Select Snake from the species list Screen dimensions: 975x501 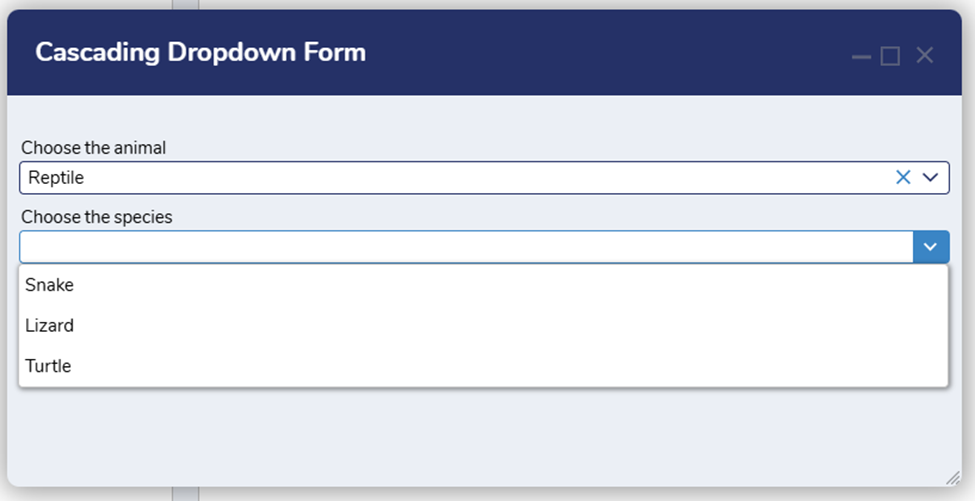tap(50, 285)
